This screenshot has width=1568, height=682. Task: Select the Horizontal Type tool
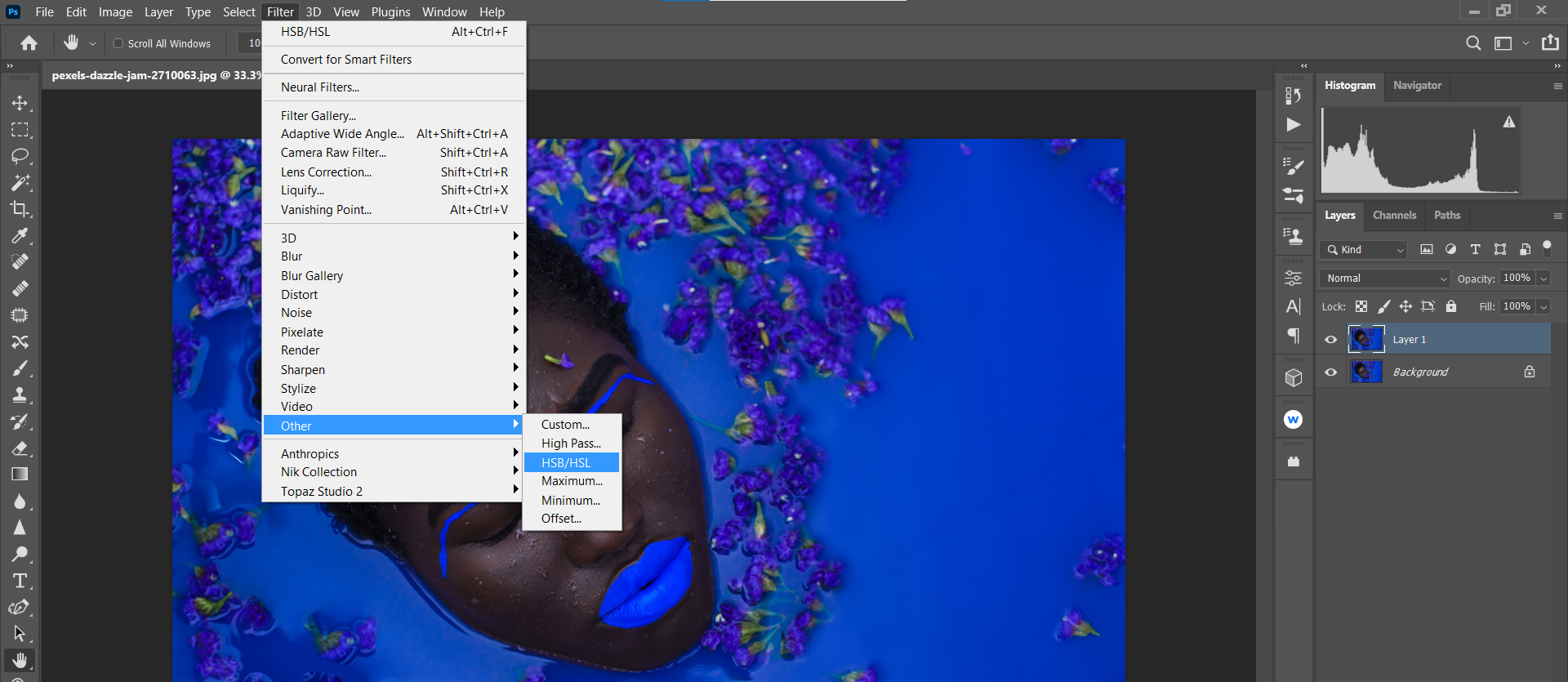click(20, 581)
